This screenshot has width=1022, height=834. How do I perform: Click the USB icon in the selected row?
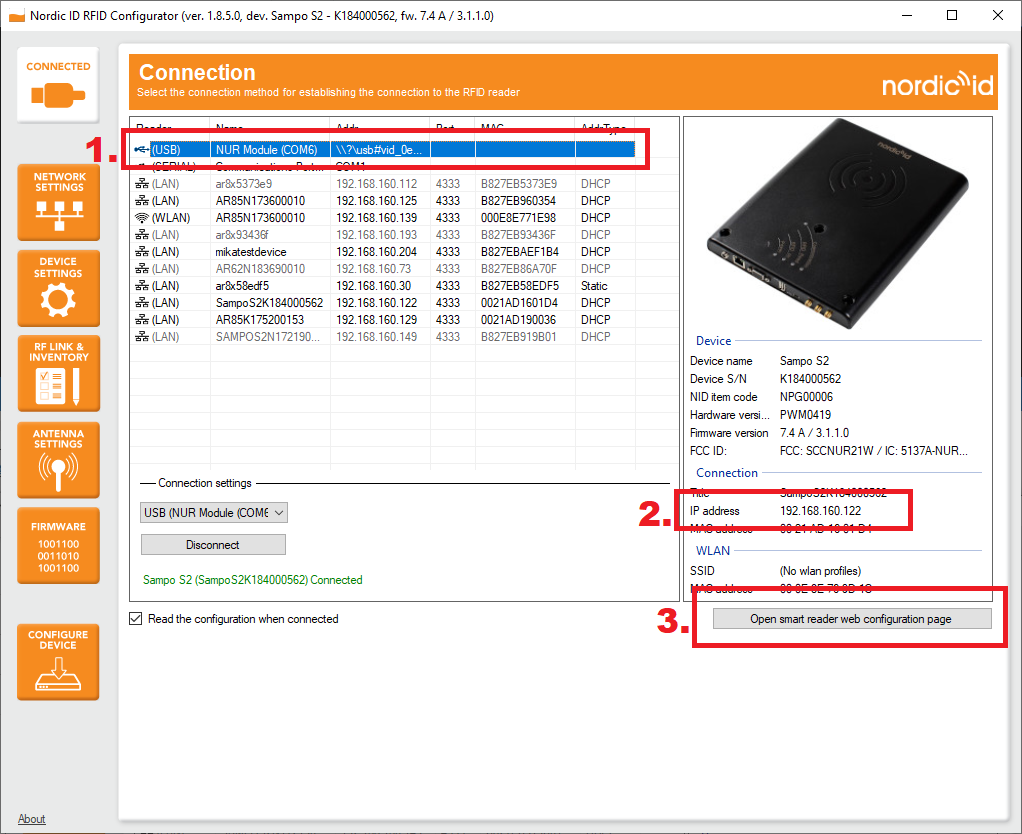pos(141,150)
